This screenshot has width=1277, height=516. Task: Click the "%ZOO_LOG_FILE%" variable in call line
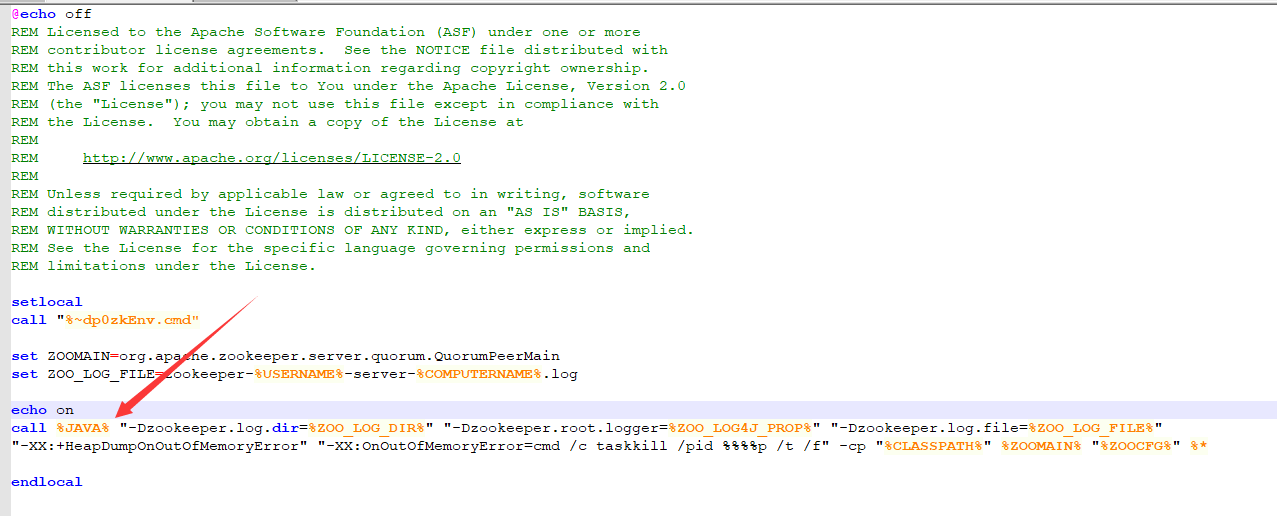[x=1091, y=428]
